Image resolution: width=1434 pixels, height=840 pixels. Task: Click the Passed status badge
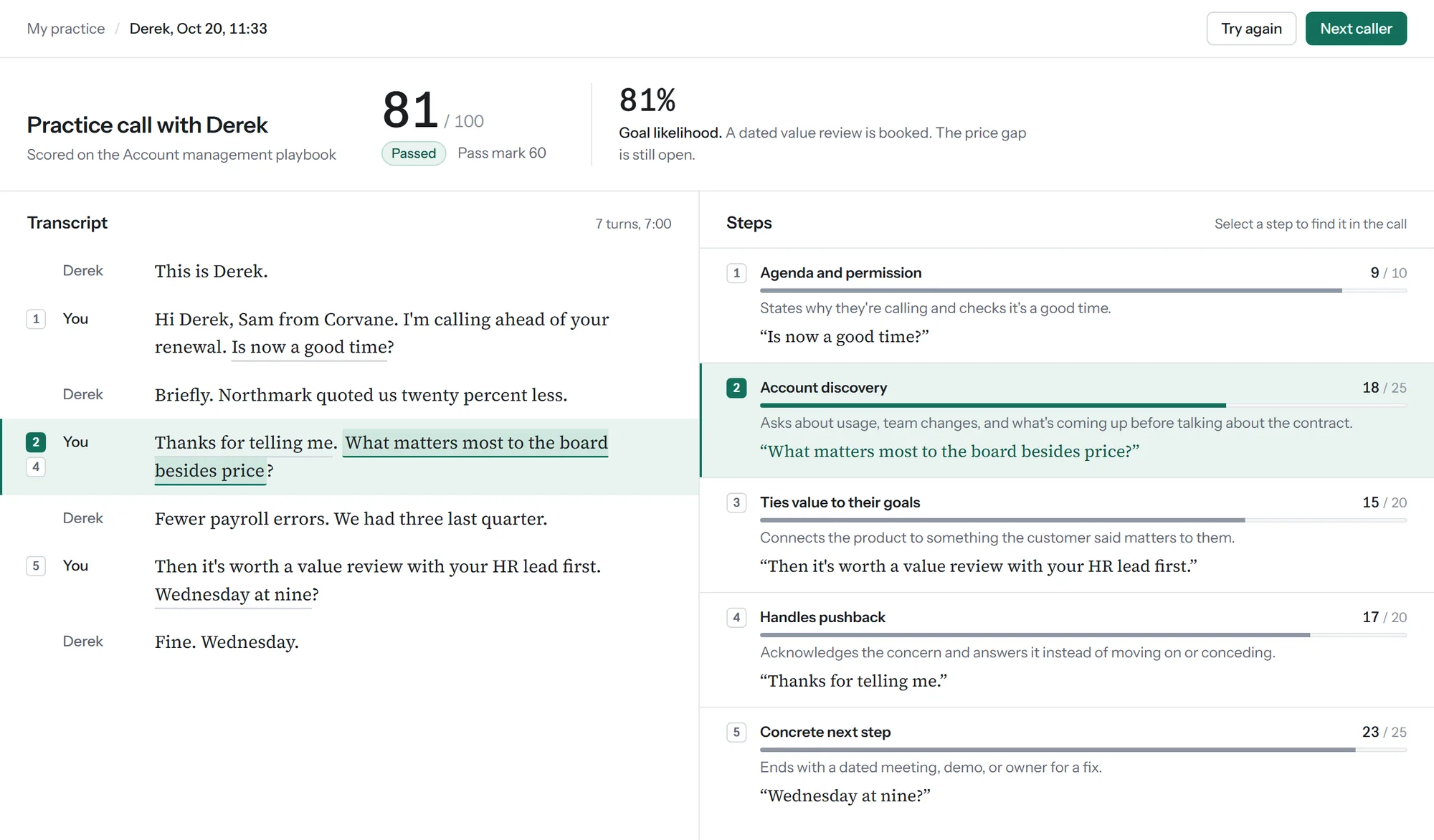pos(414,153)
